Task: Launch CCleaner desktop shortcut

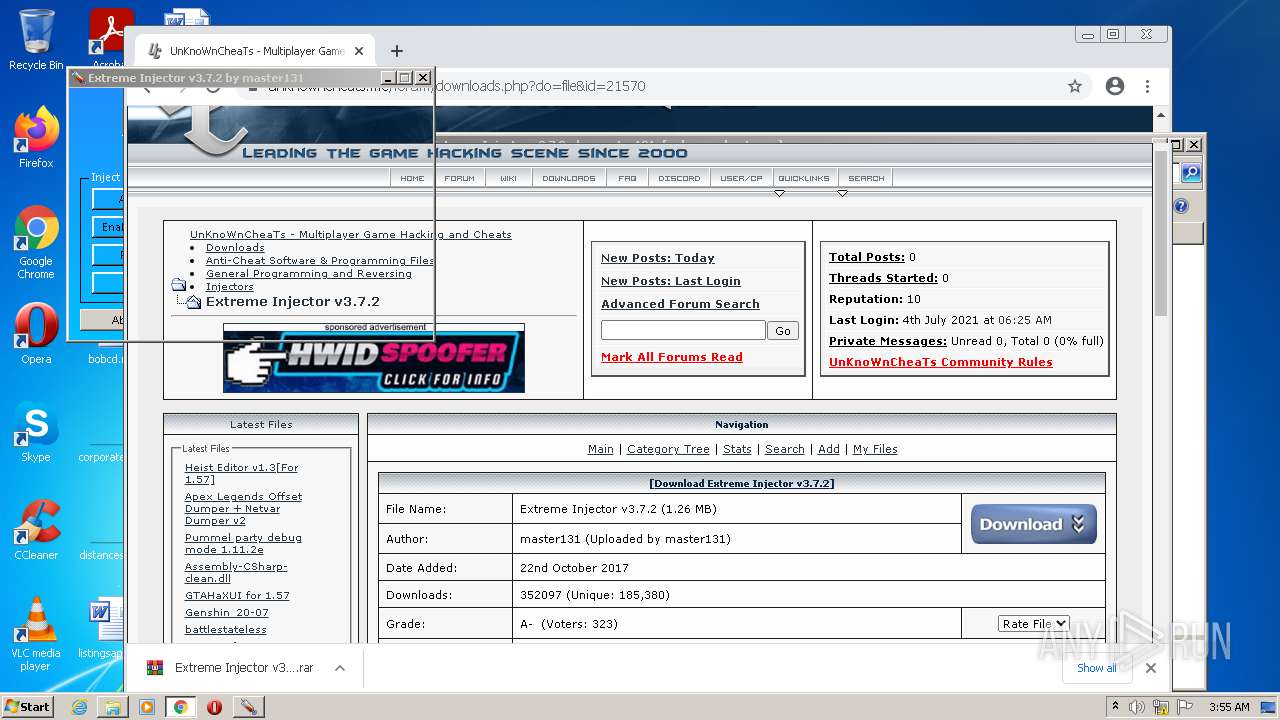Action: 36,530
